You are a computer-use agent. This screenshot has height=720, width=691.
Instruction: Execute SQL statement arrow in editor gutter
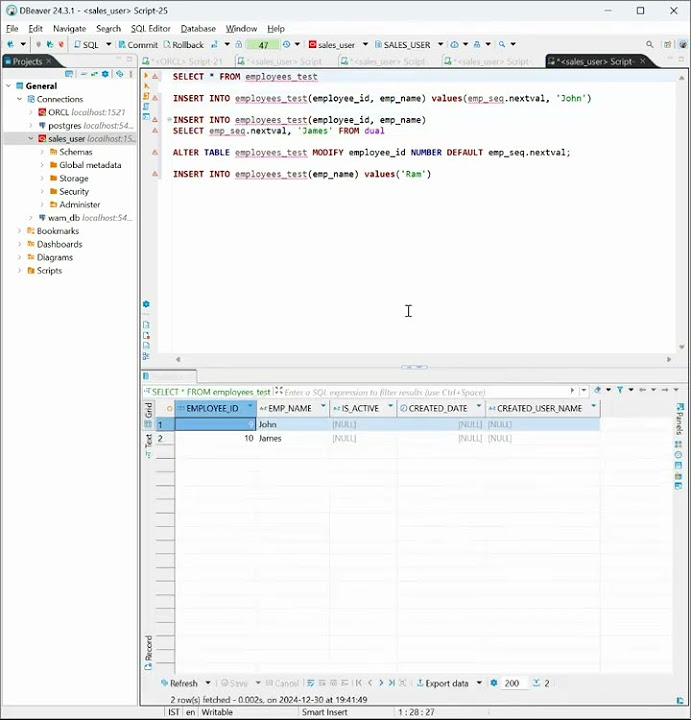tap(146, 75)
